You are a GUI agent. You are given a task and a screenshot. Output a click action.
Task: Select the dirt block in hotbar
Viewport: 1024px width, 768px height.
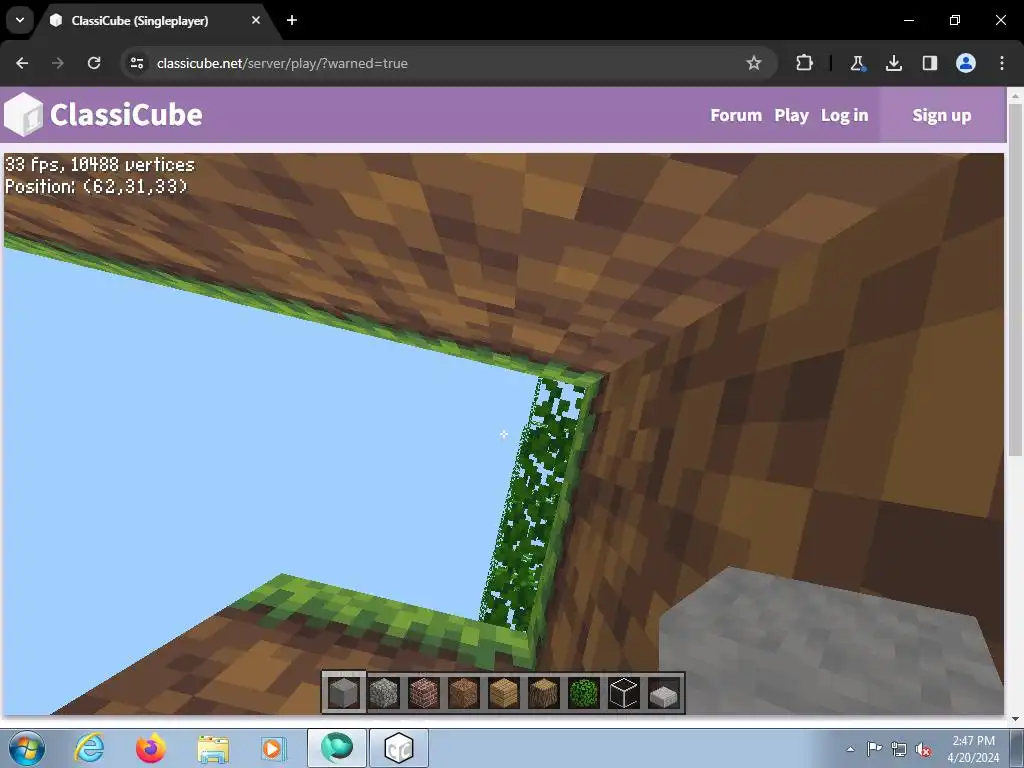point(464,693)
